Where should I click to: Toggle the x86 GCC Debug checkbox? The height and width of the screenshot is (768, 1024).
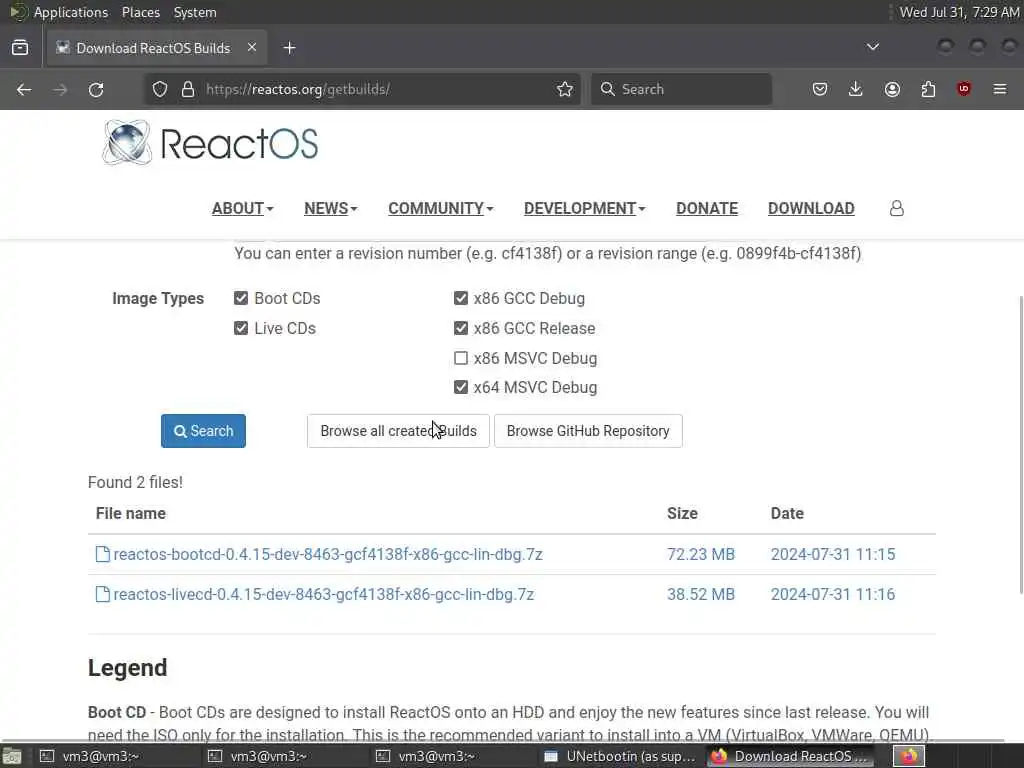click(461, 298)
